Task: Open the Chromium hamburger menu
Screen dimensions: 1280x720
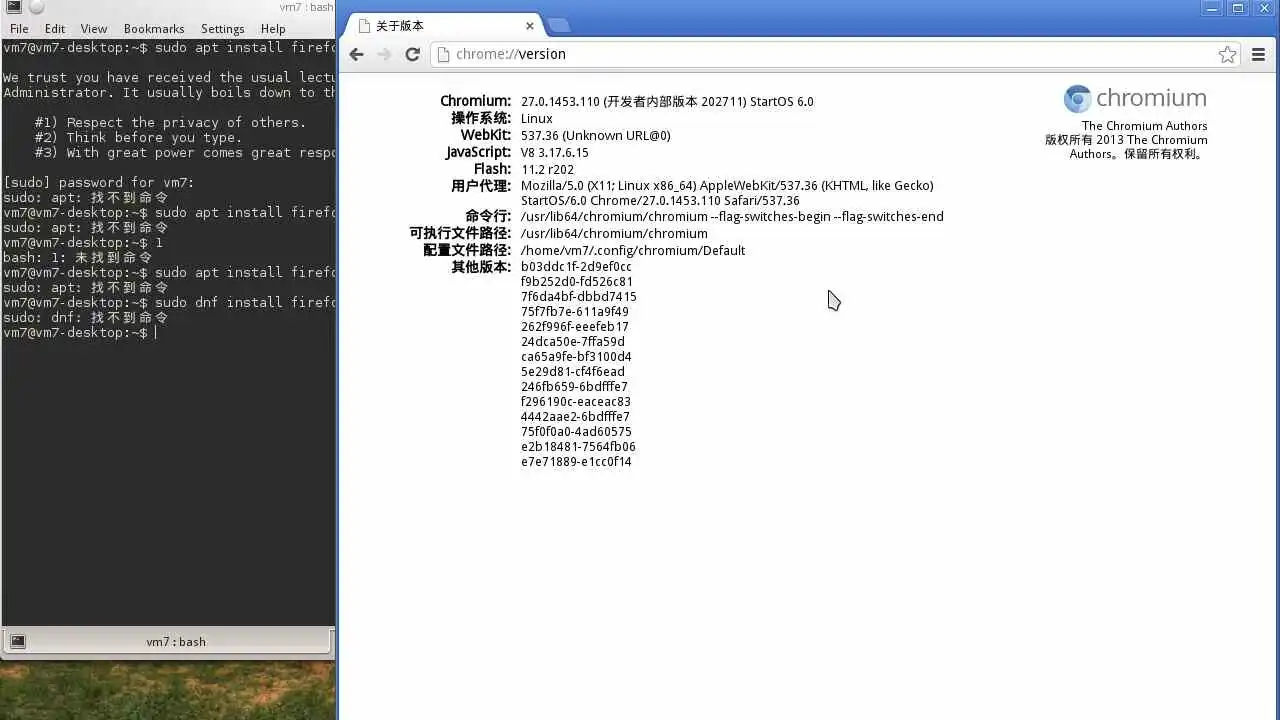Action: [x=1260, y=55]
